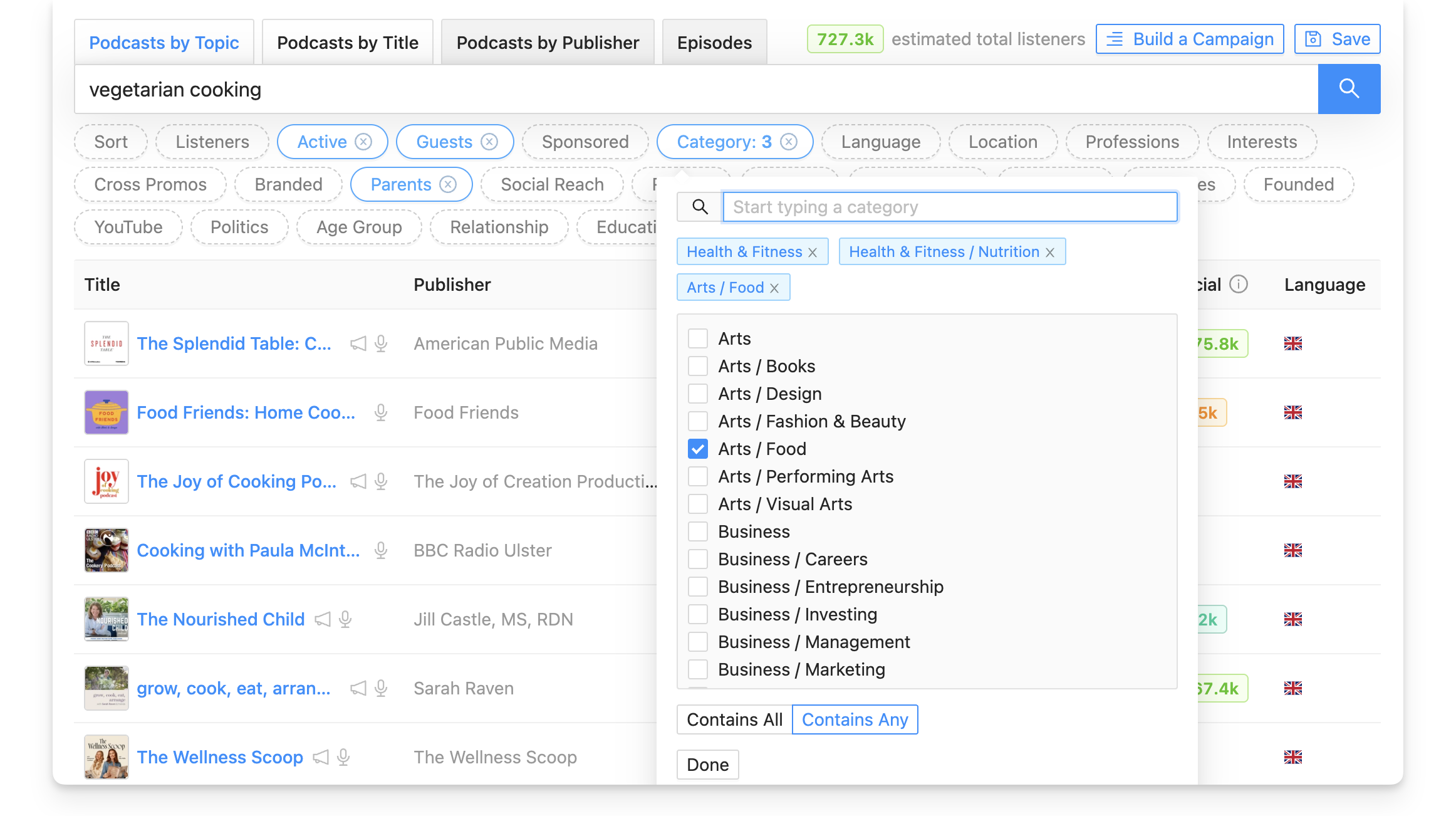The height and width of the screenshot is (816, 1456).
Task: Click the megaphone icon beside The Splendid Table
Action: [358, 343]
